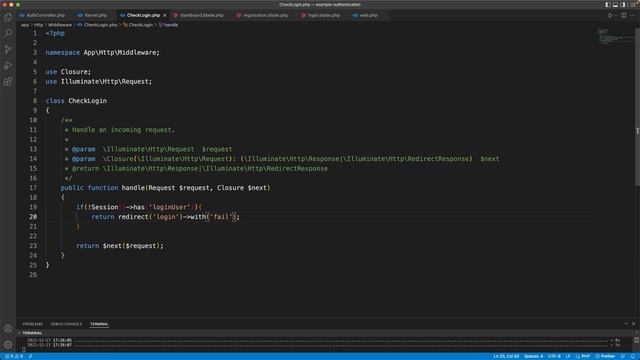
Task: Maximize the panel with the up chevron
Action: 626,324
